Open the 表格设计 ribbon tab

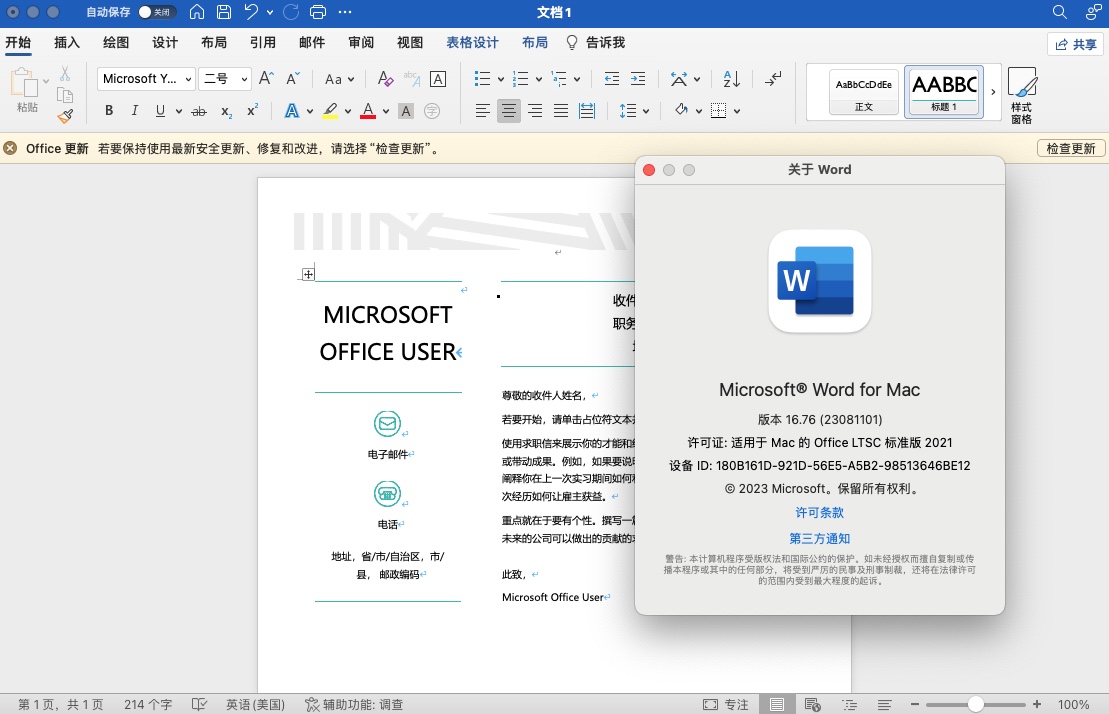[472, 43]
